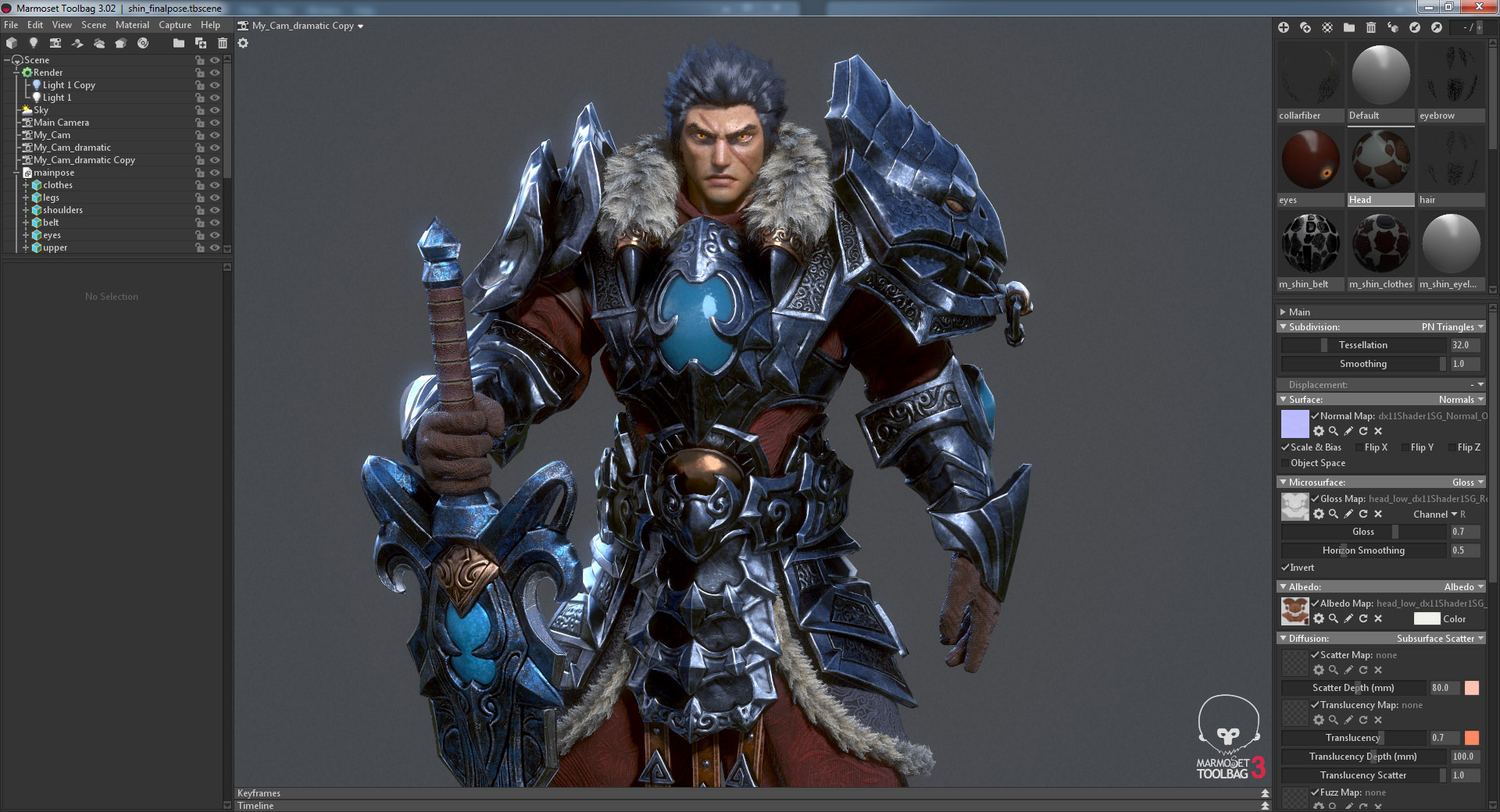Screen dimensions: 1500x812
Task: Open viewport settings gear icon
Action: coord(243,43)
